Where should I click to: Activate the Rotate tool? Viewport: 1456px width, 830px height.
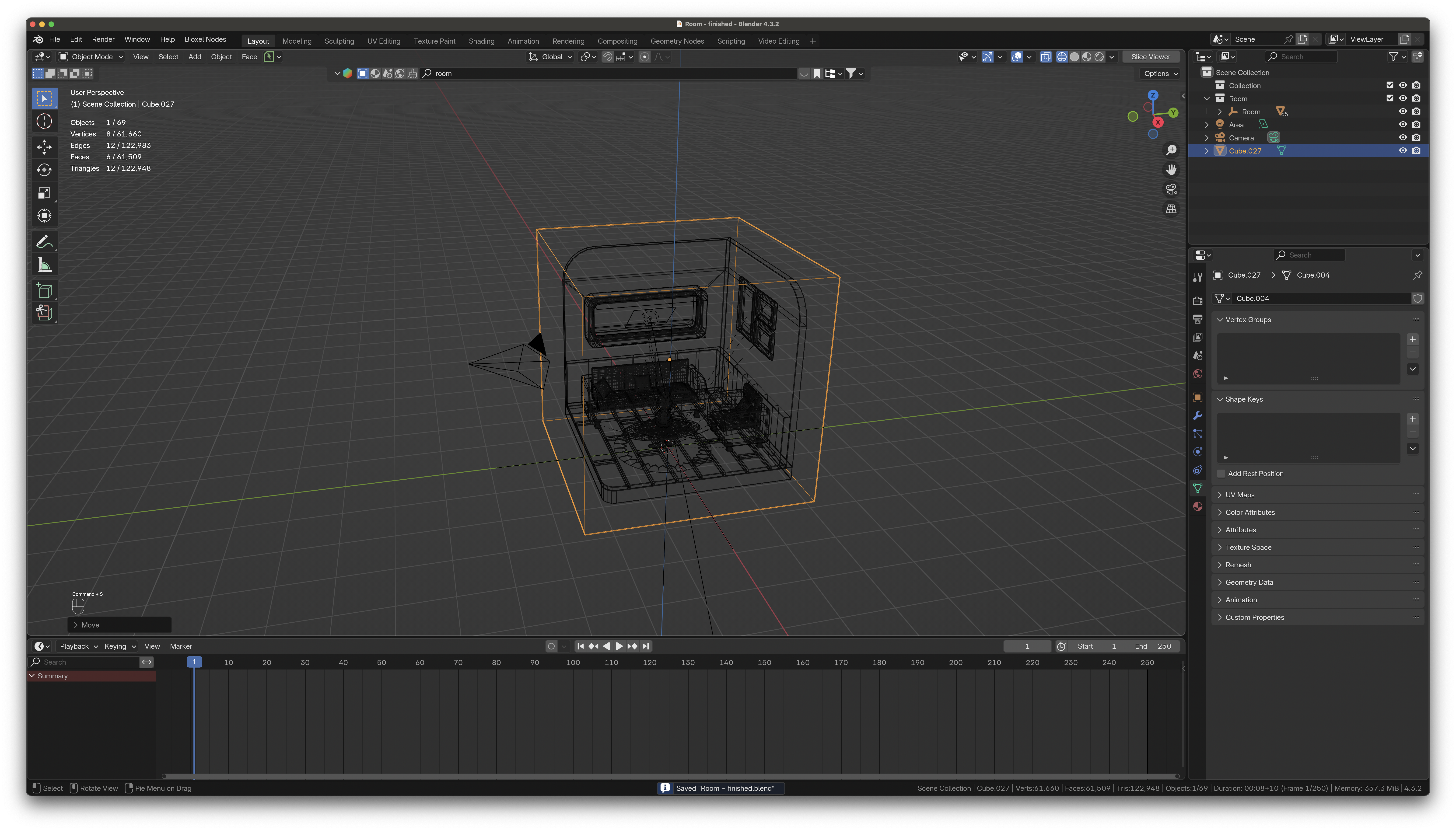pos(45,170)
